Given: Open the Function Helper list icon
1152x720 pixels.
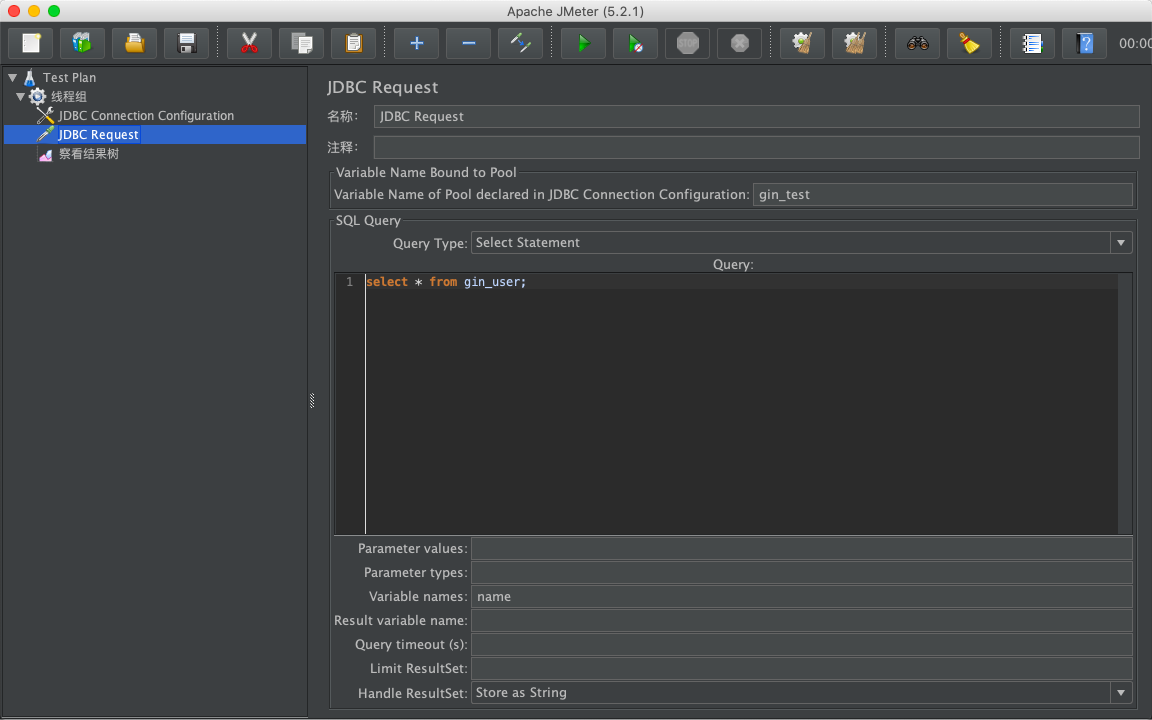Looking at the screenshot, I should 1032,43.
